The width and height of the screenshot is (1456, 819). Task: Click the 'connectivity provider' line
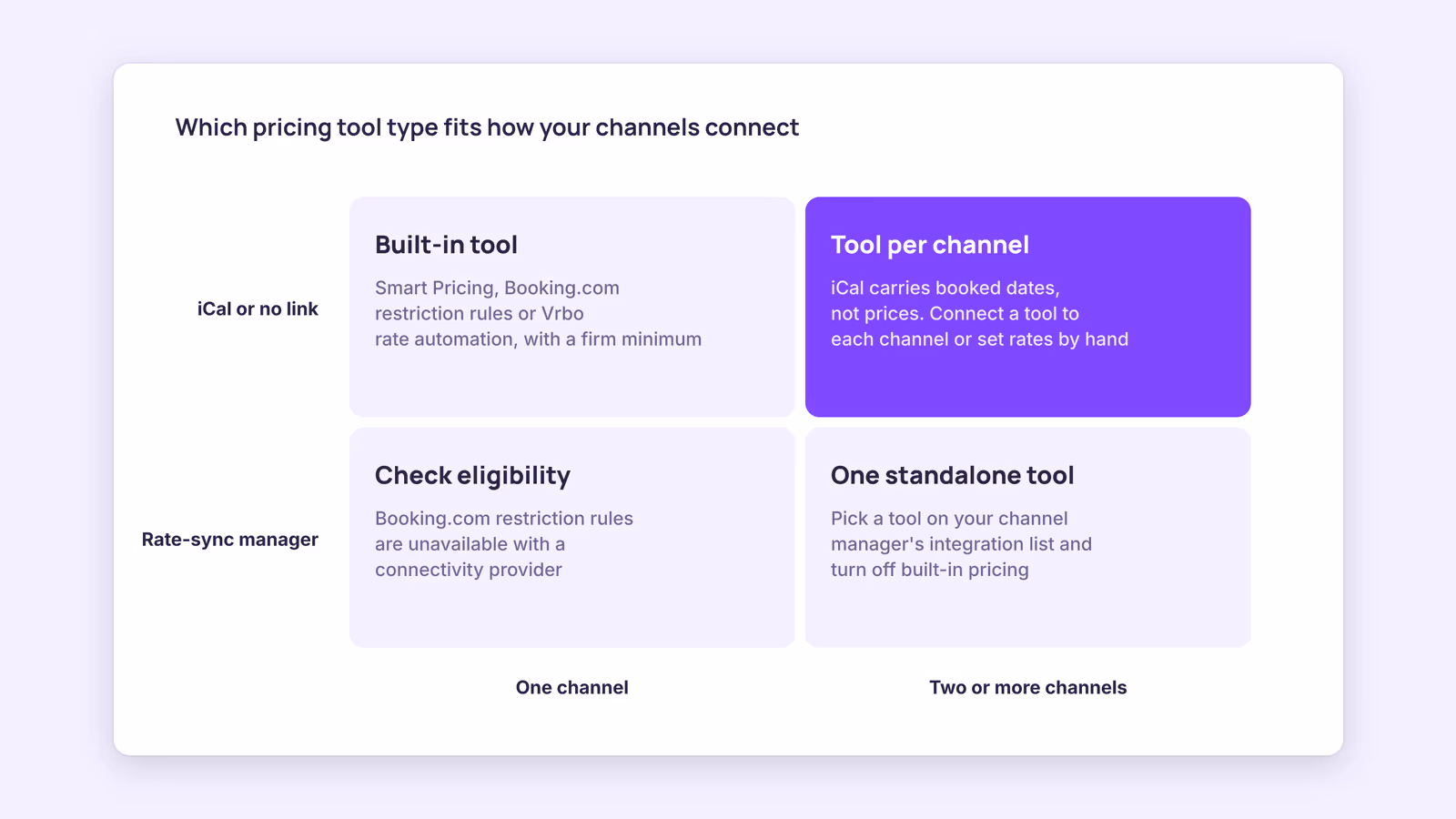(x=468, y=570)
